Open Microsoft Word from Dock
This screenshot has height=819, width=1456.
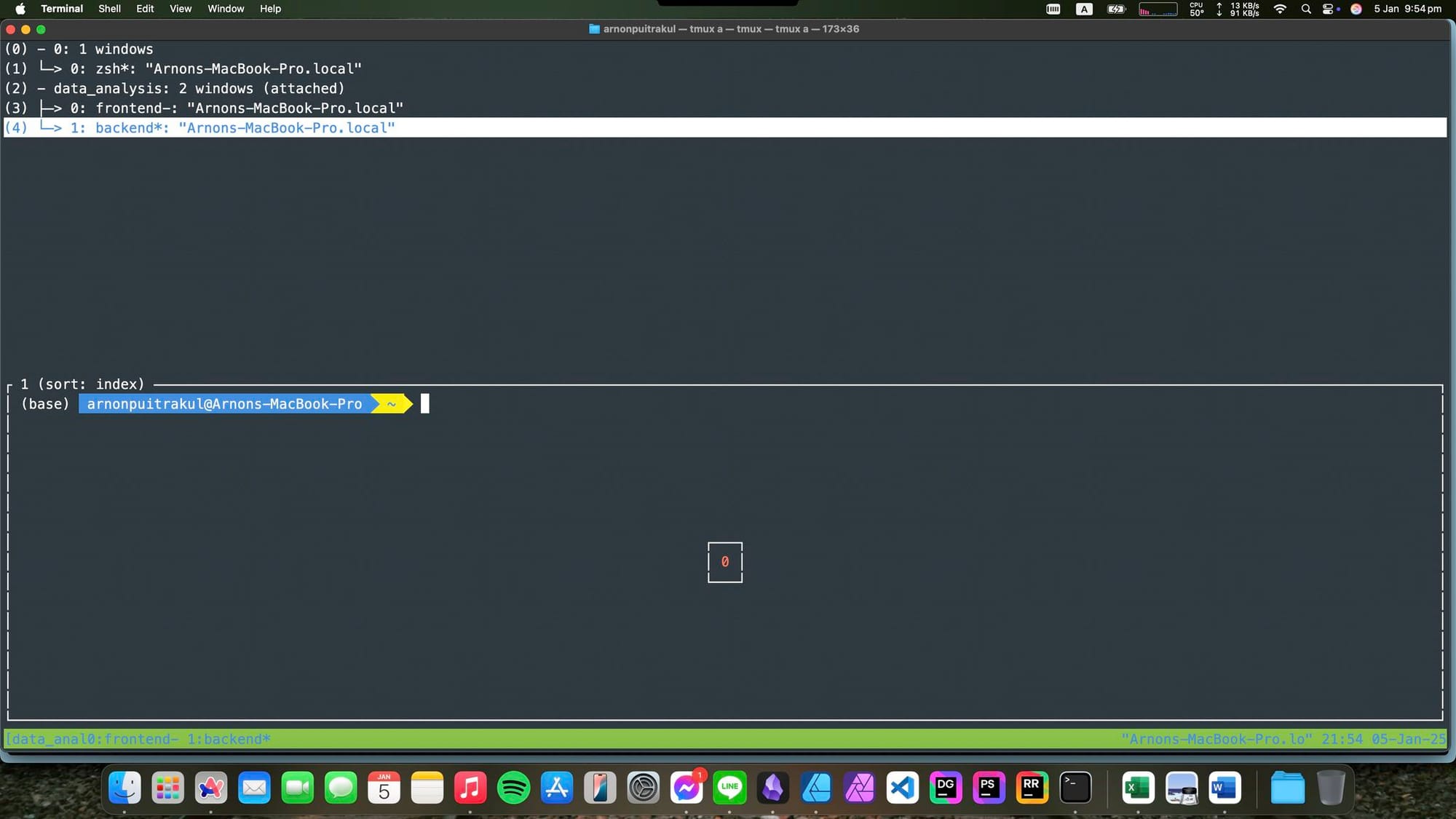[x=1225, y=788]
